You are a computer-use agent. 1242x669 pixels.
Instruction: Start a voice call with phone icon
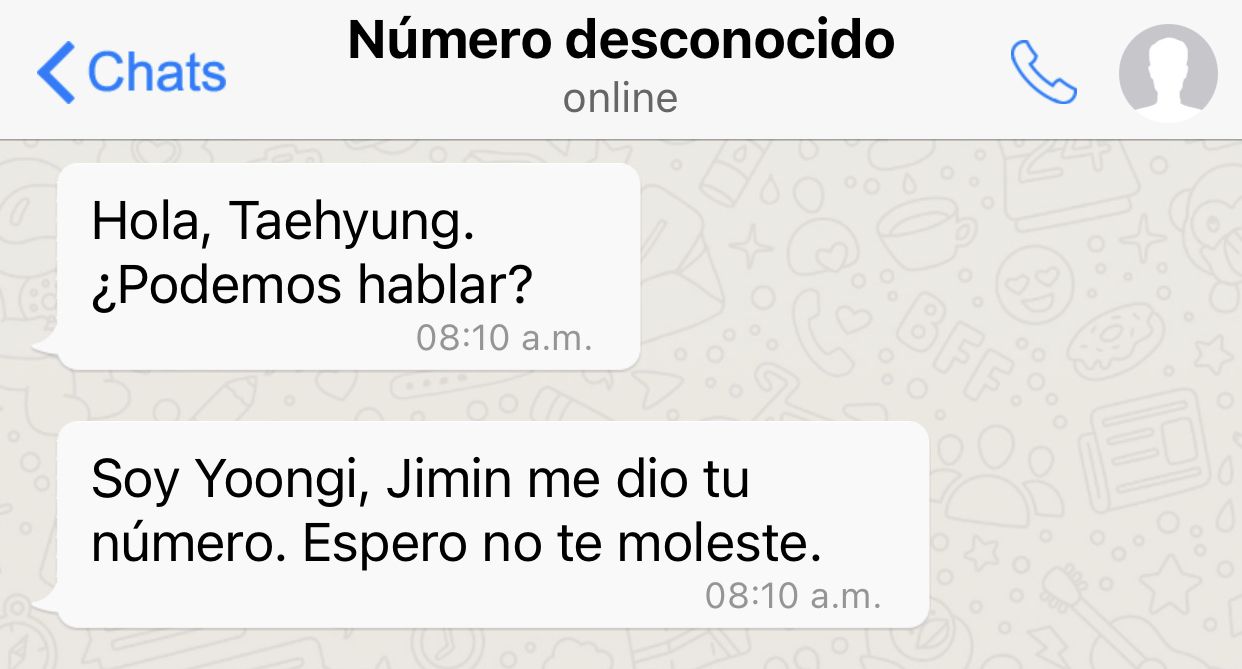[x=1043, y=72]
